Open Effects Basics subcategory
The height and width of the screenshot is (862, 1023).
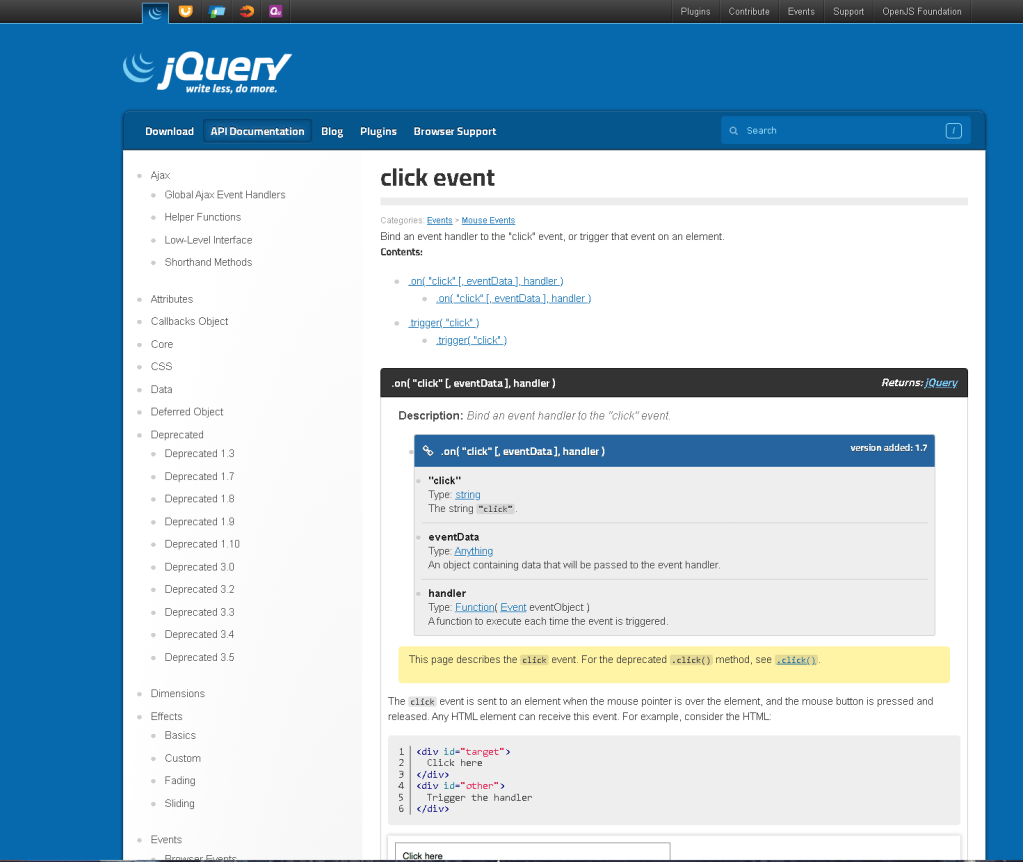(180, 735)
